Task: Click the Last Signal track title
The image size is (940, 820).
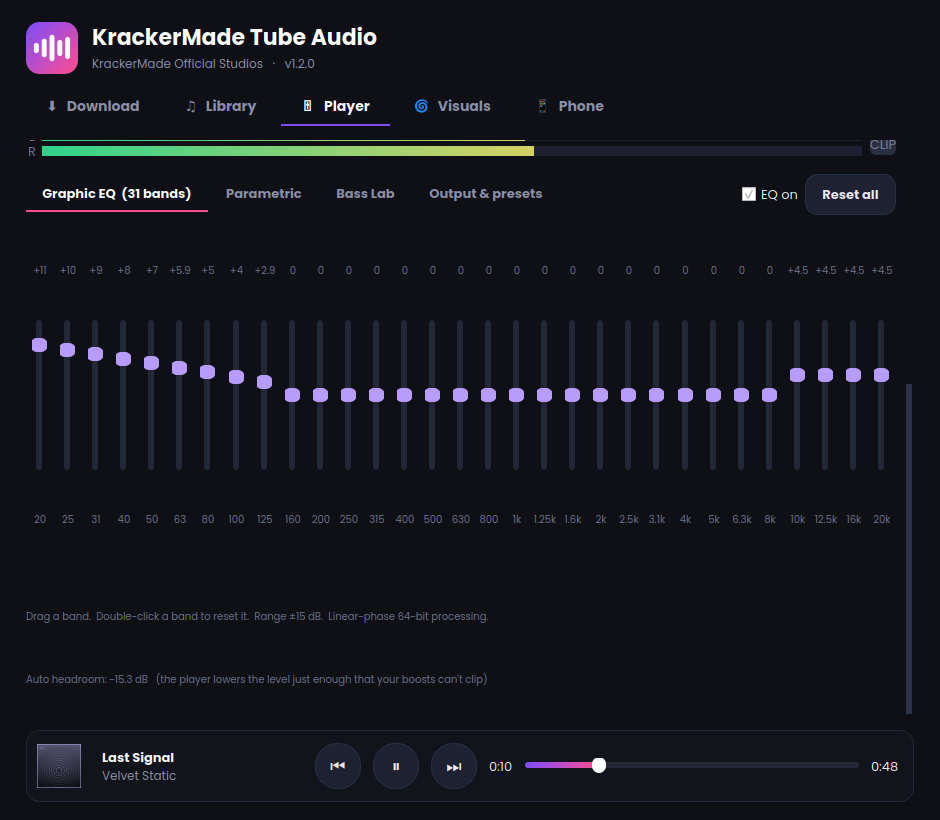Action: point(138,758)
